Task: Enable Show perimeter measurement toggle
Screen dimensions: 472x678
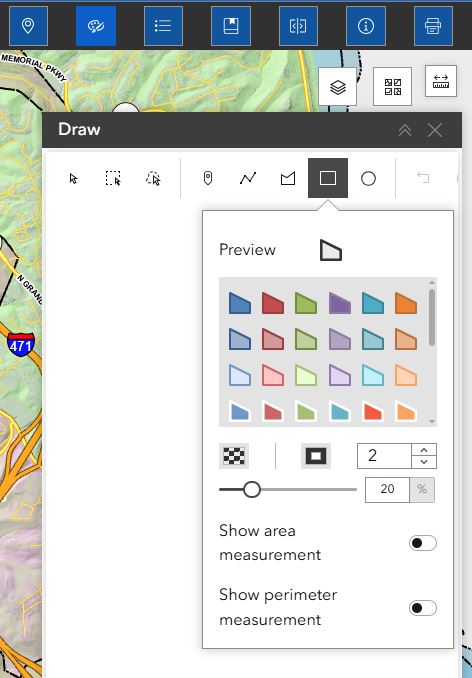Action: tap(423, 608)
